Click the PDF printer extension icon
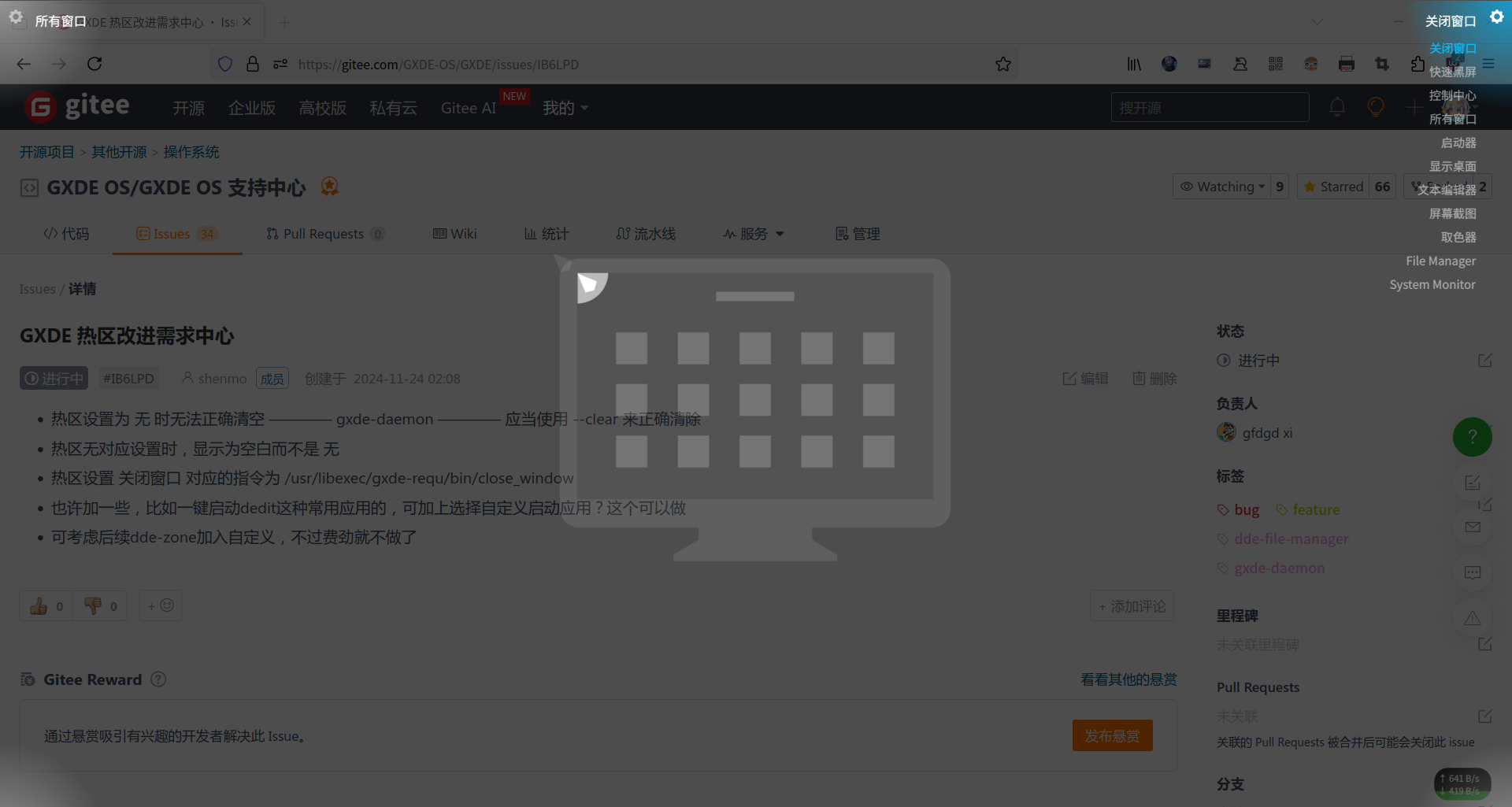This screenshot has height=807, width=1512. tap(1347, 64)
